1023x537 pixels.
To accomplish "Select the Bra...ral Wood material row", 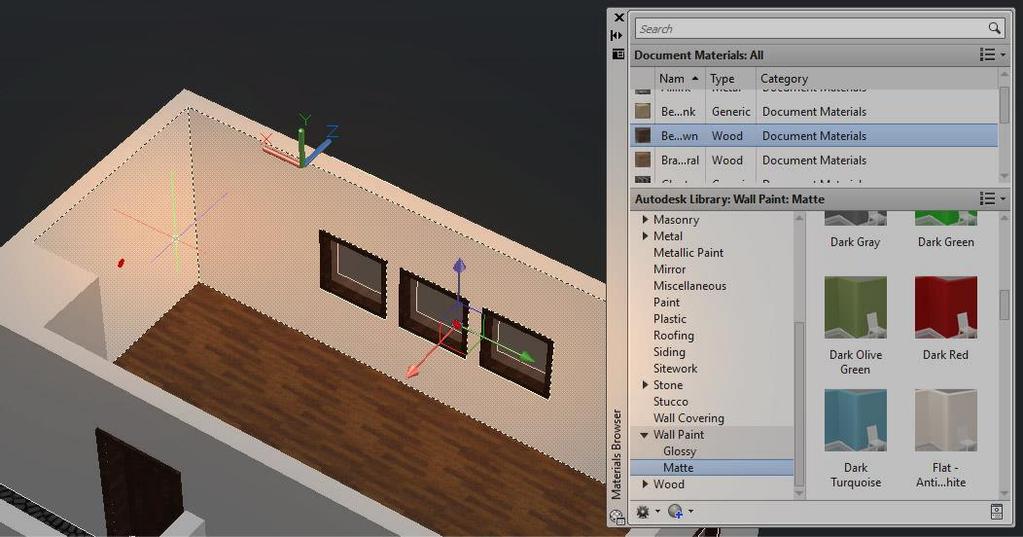I will coord(814,160).
